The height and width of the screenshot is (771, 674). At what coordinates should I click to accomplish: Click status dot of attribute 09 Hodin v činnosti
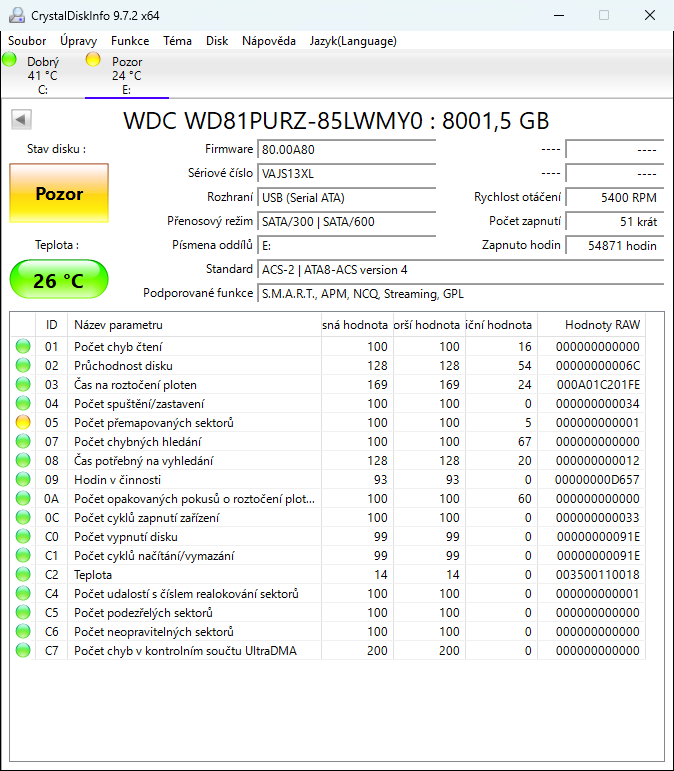coord(23,479)
